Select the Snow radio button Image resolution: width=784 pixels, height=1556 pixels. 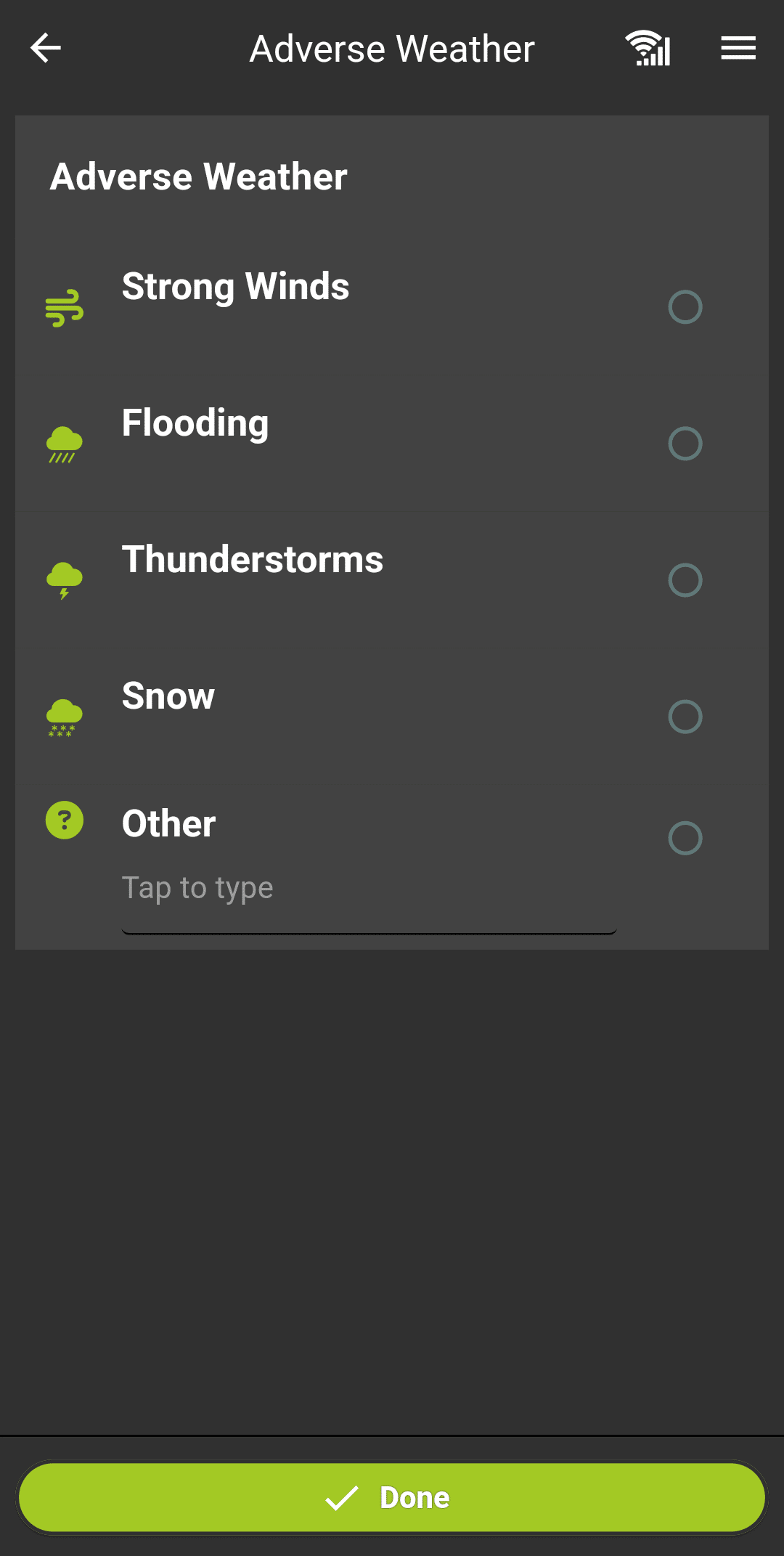[685, 717]
